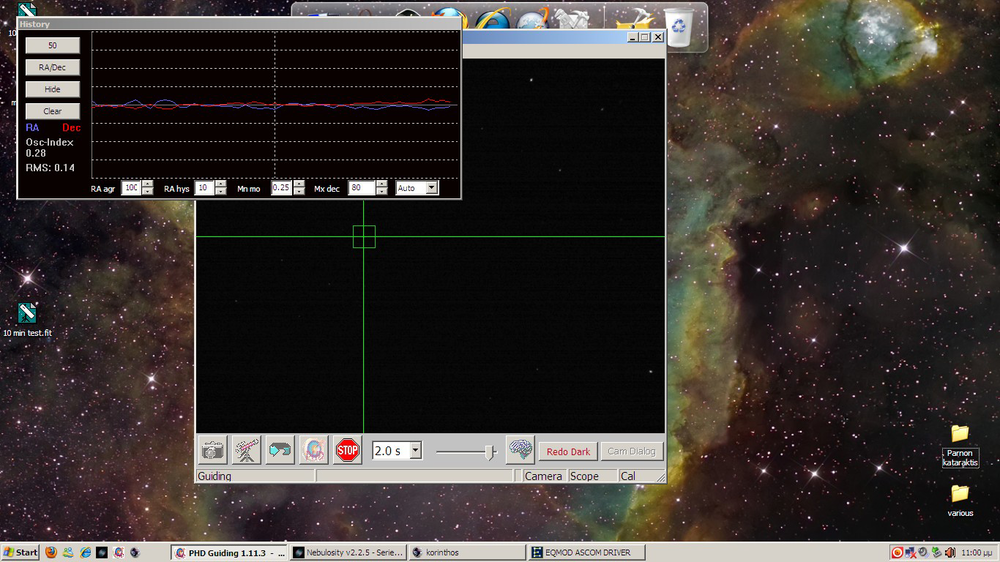
Task: Open the '10 min test.fit' desktop file
Action: (x=27, y=315)
